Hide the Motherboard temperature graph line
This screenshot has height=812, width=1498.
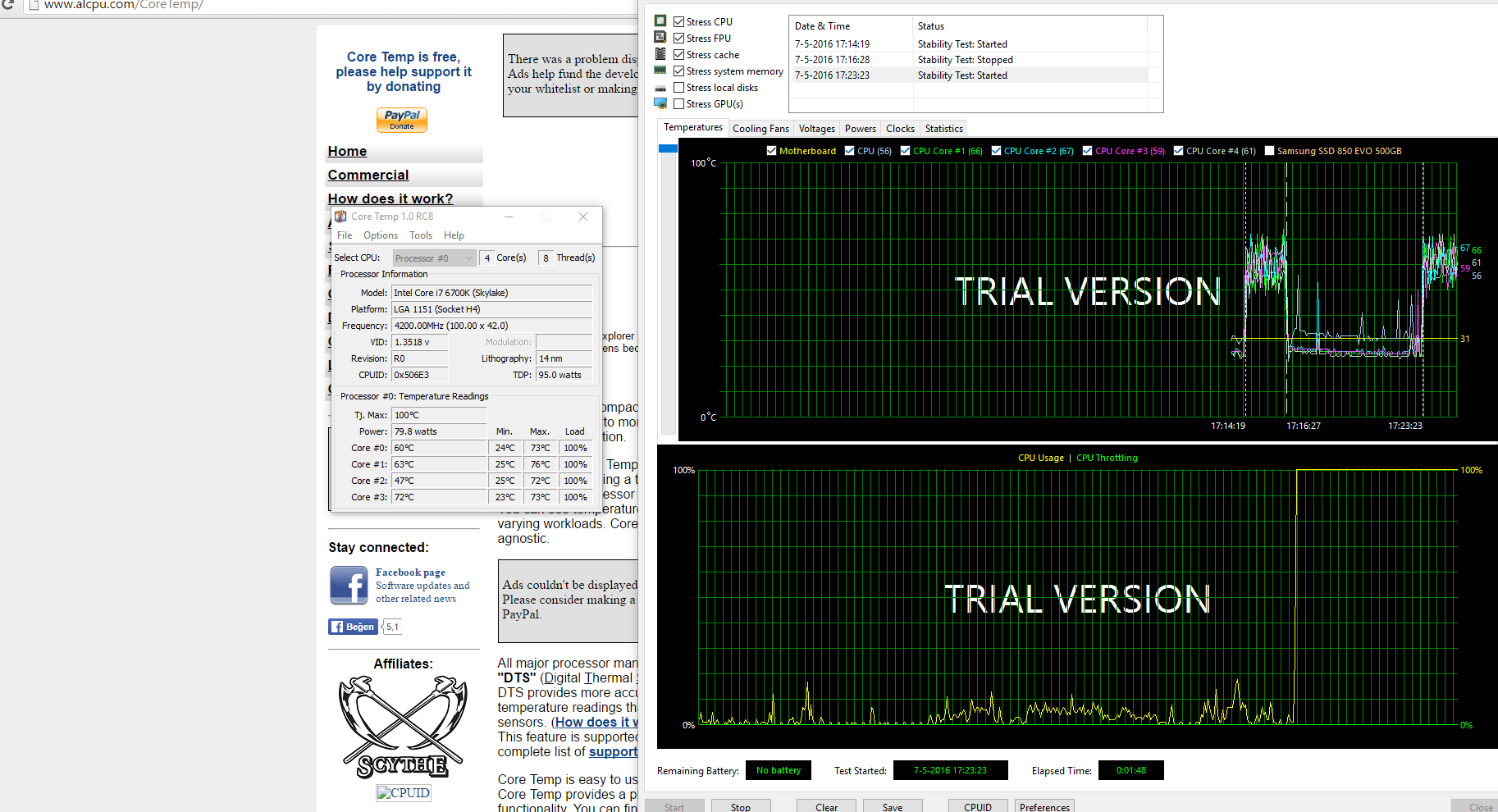pyautogui.click(x=771, y=151)
